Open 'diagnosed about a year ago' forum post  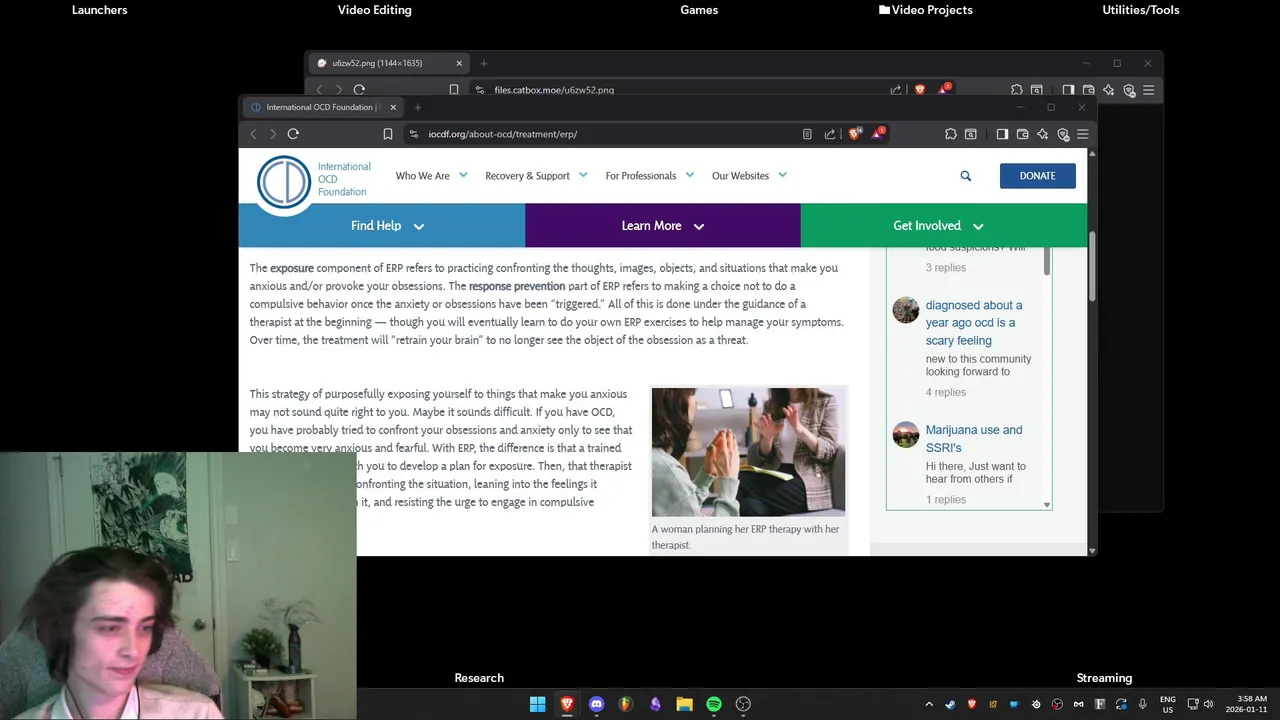point(974,323)
